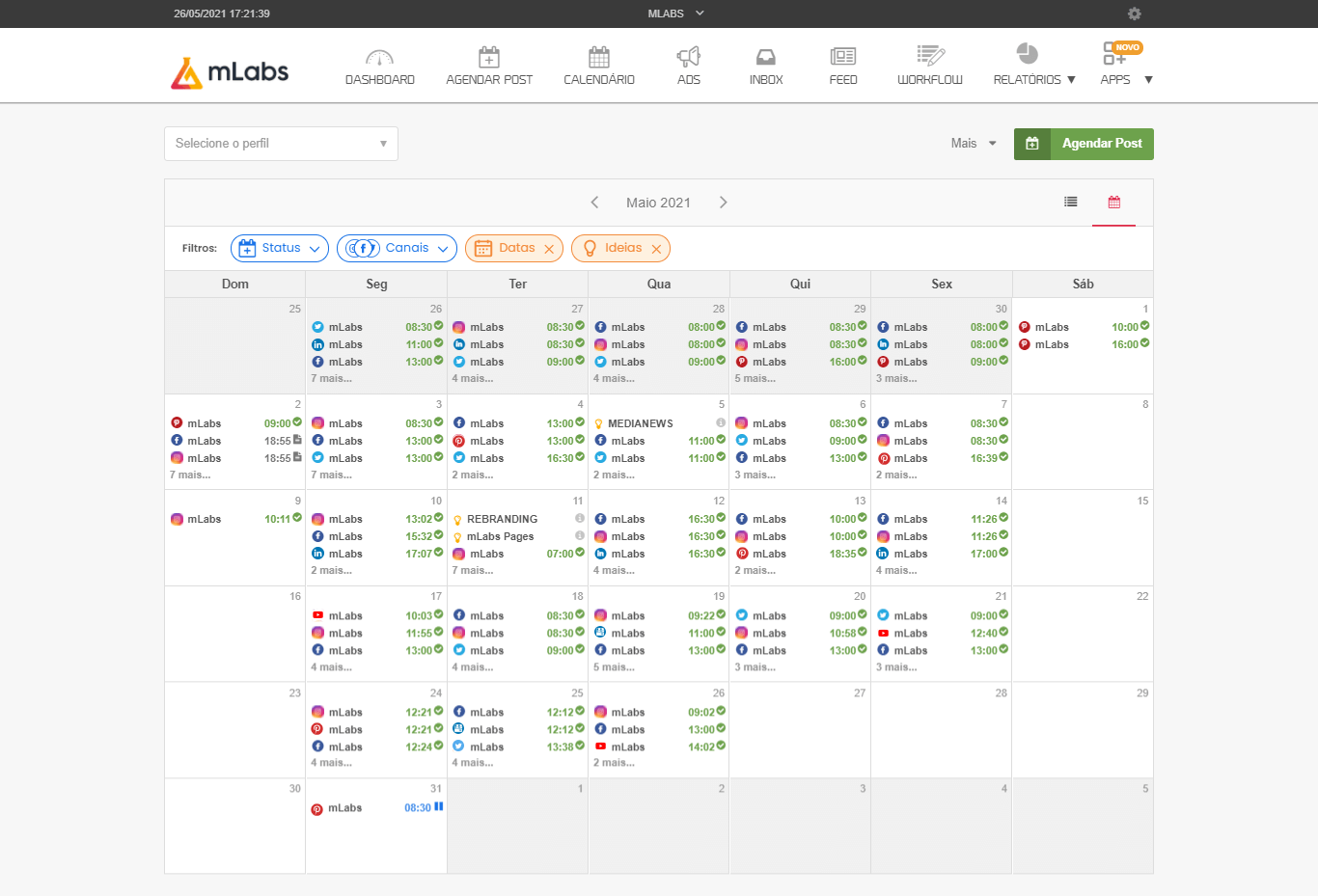
Task: Open the Selecione o perfil dropdown
Action: [281, 144]
